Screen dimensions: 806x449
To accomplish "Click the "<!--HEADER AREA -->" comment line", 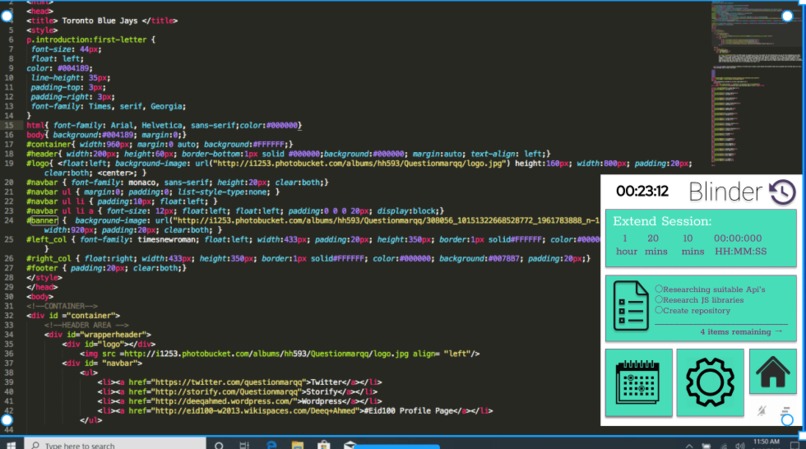I will point(86,325).
